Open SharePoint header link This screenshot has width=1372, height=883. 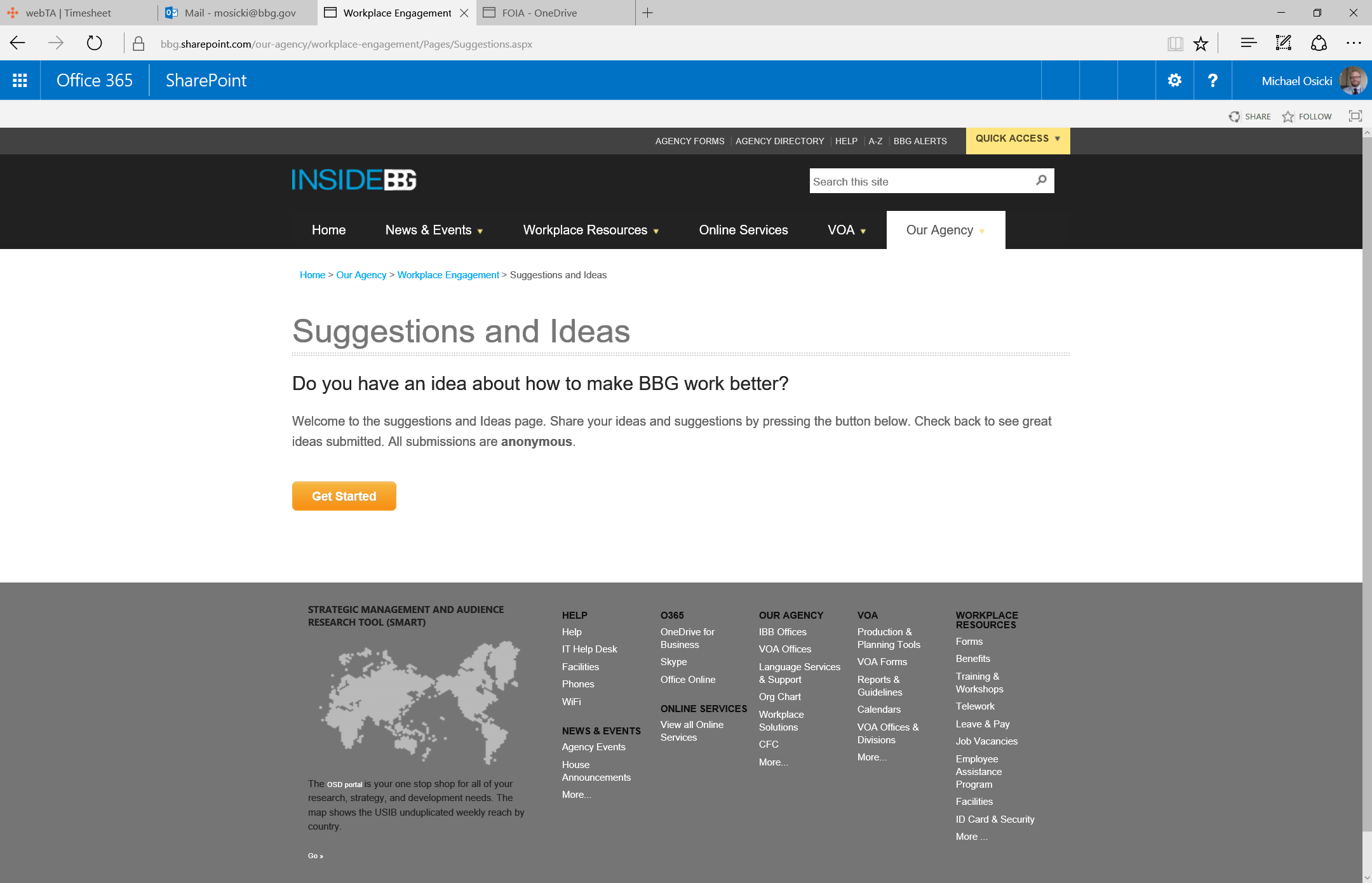(206, 81)
